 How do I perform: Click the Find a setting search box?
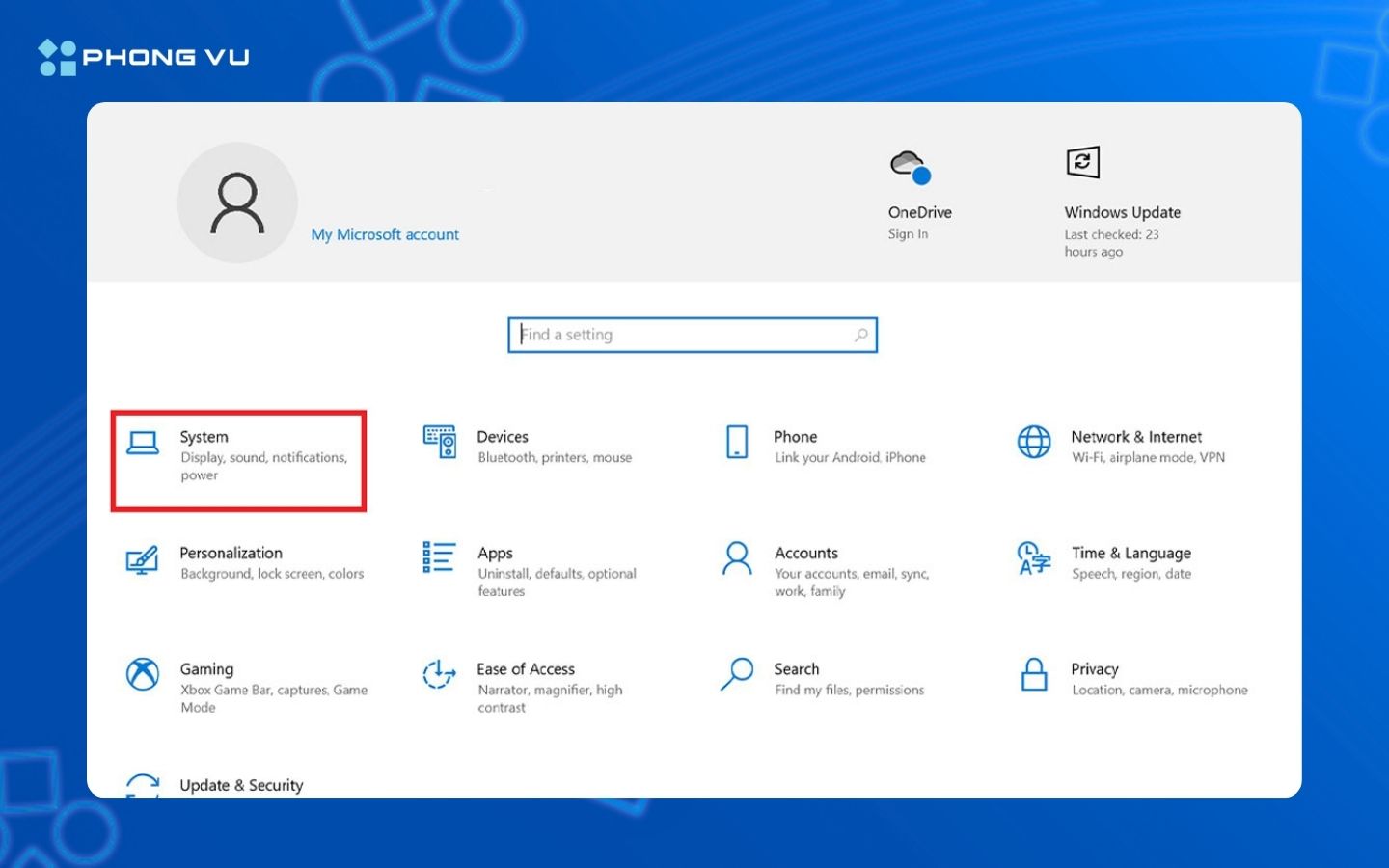pos(683,335)
